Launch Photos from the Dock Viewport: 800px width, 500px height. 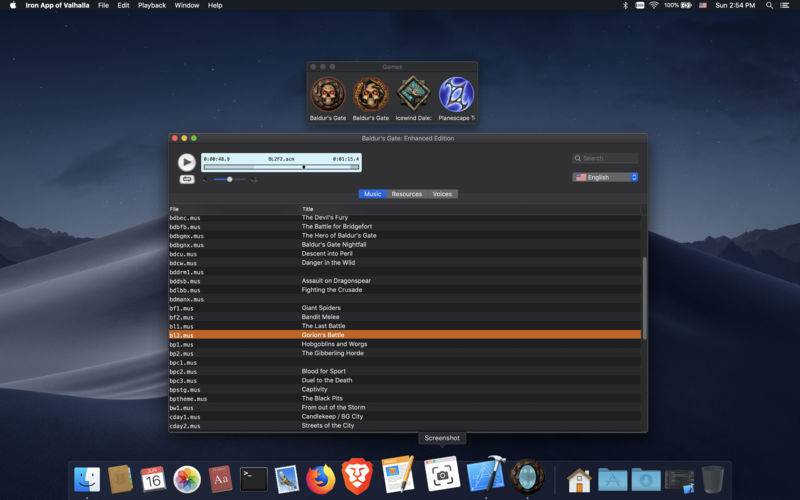[187, 479]
